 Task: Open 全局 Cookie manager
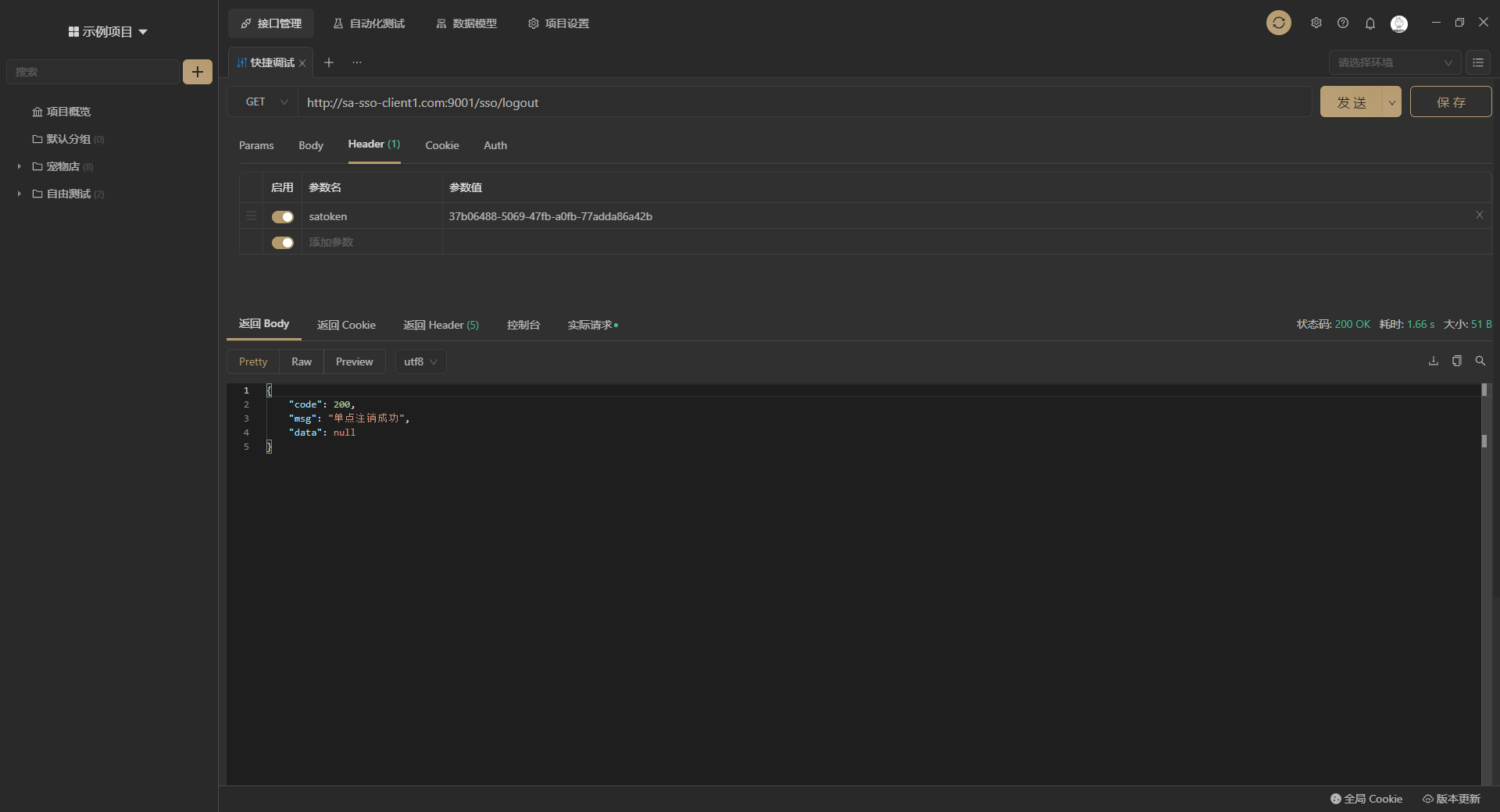point(1366,799)
